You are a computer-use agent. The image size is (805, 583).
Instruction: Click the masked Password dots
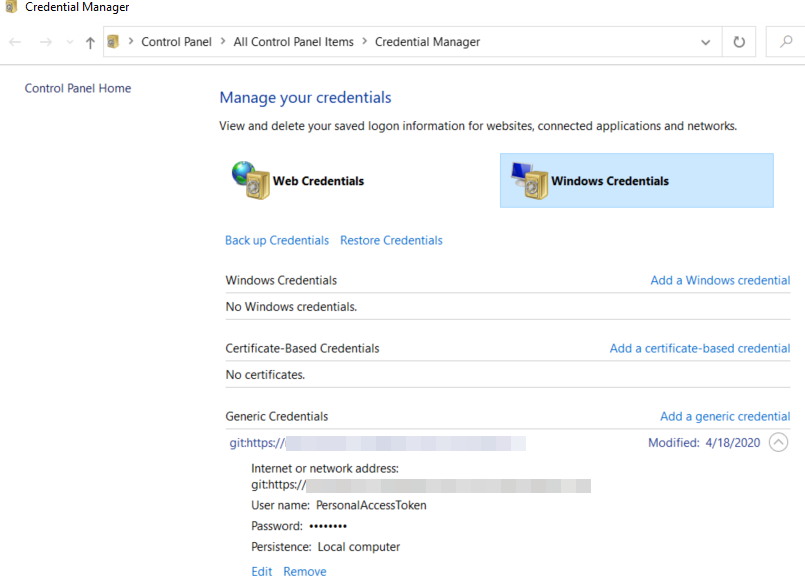tap(328, 526)
